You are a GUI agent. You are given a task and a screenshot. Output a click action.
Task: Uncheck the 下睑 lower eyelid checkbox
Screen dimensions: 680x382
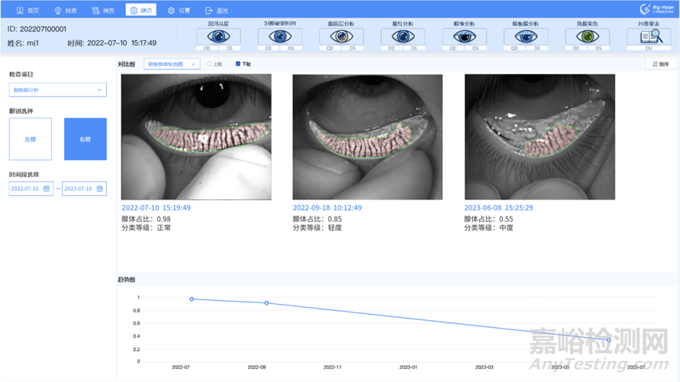[238, 64]
